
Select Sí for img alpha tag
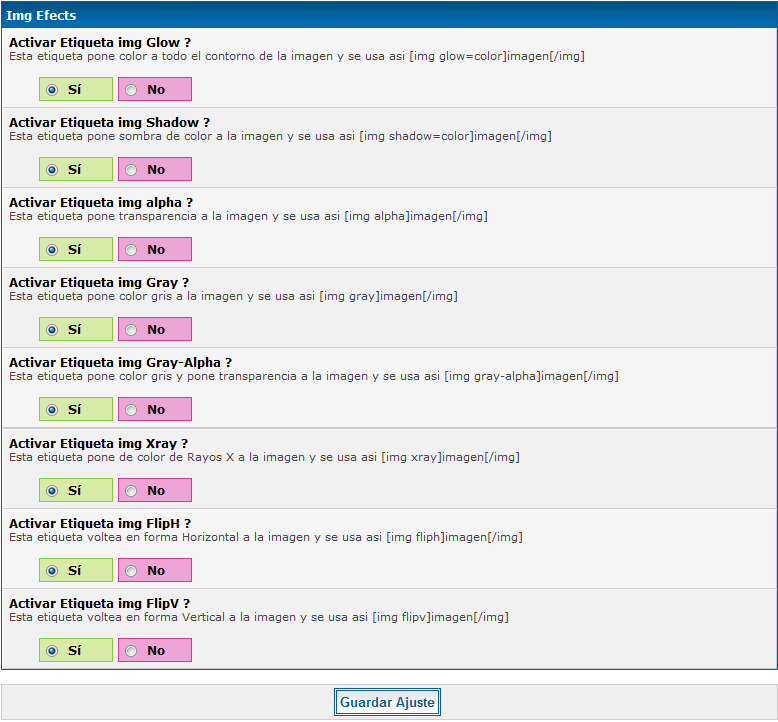point(52,250)
